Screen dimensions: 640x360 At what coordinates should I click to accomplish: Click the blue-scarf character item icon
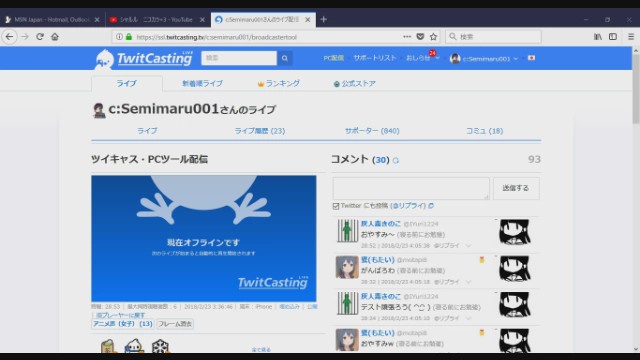click(134, 347)
